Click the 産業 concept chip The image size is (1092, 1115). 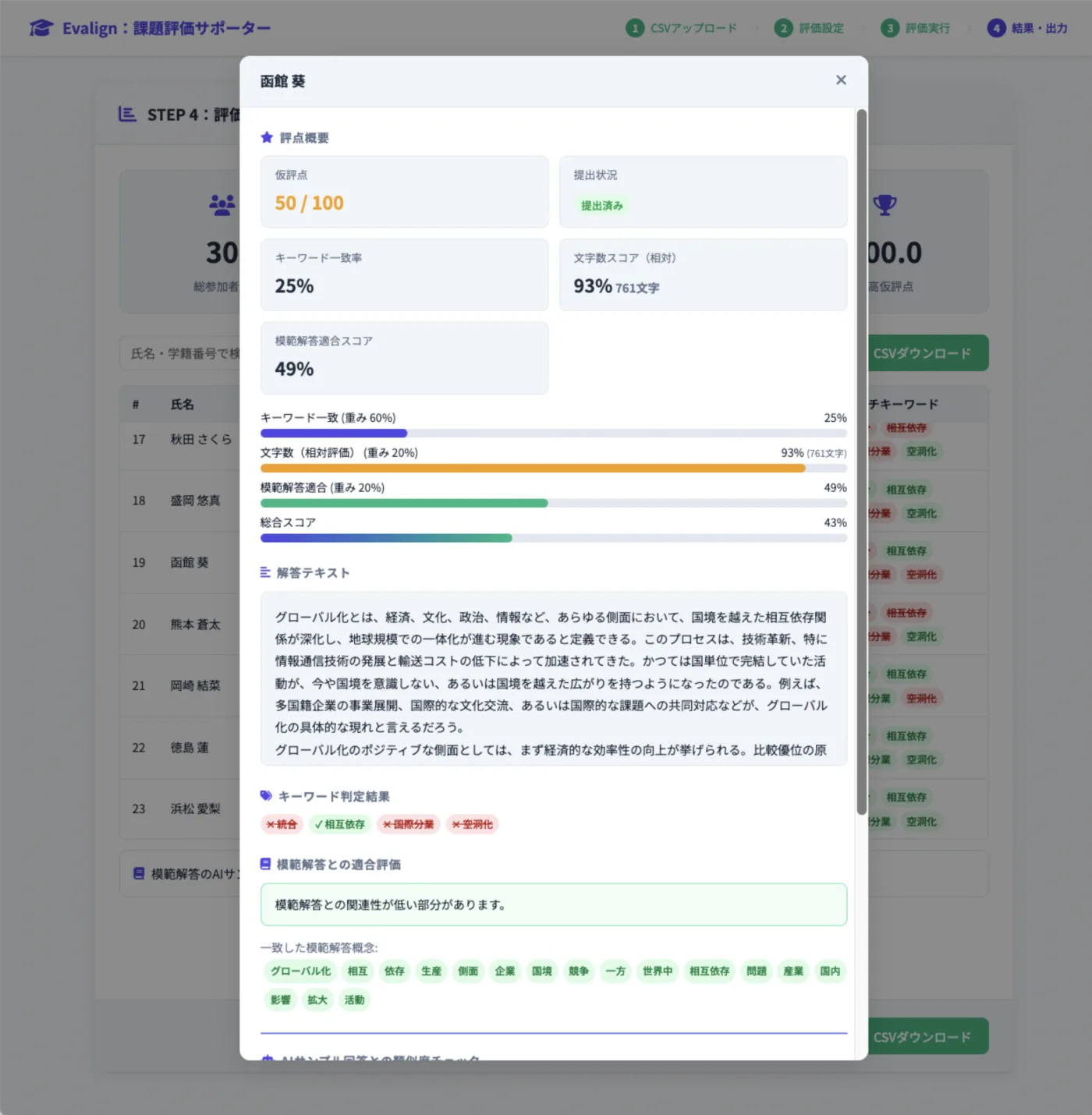click(x=793, y=972)
